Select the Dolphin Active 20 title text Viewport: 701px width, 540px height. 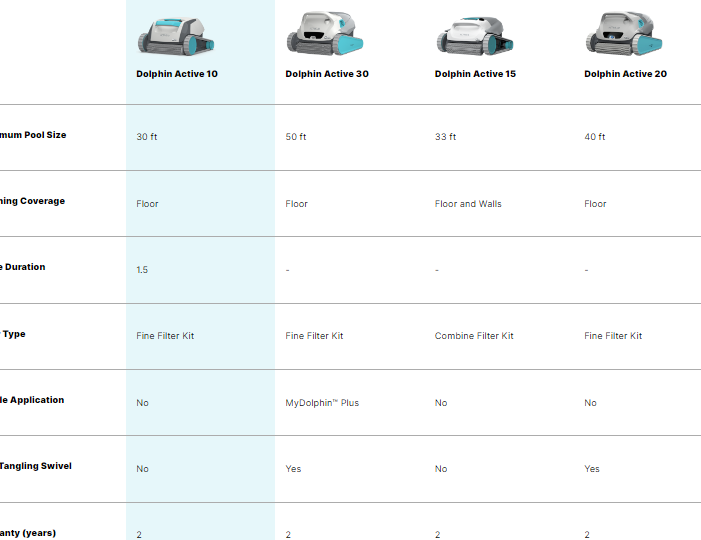pyautogui.click(x=625, y=74)
